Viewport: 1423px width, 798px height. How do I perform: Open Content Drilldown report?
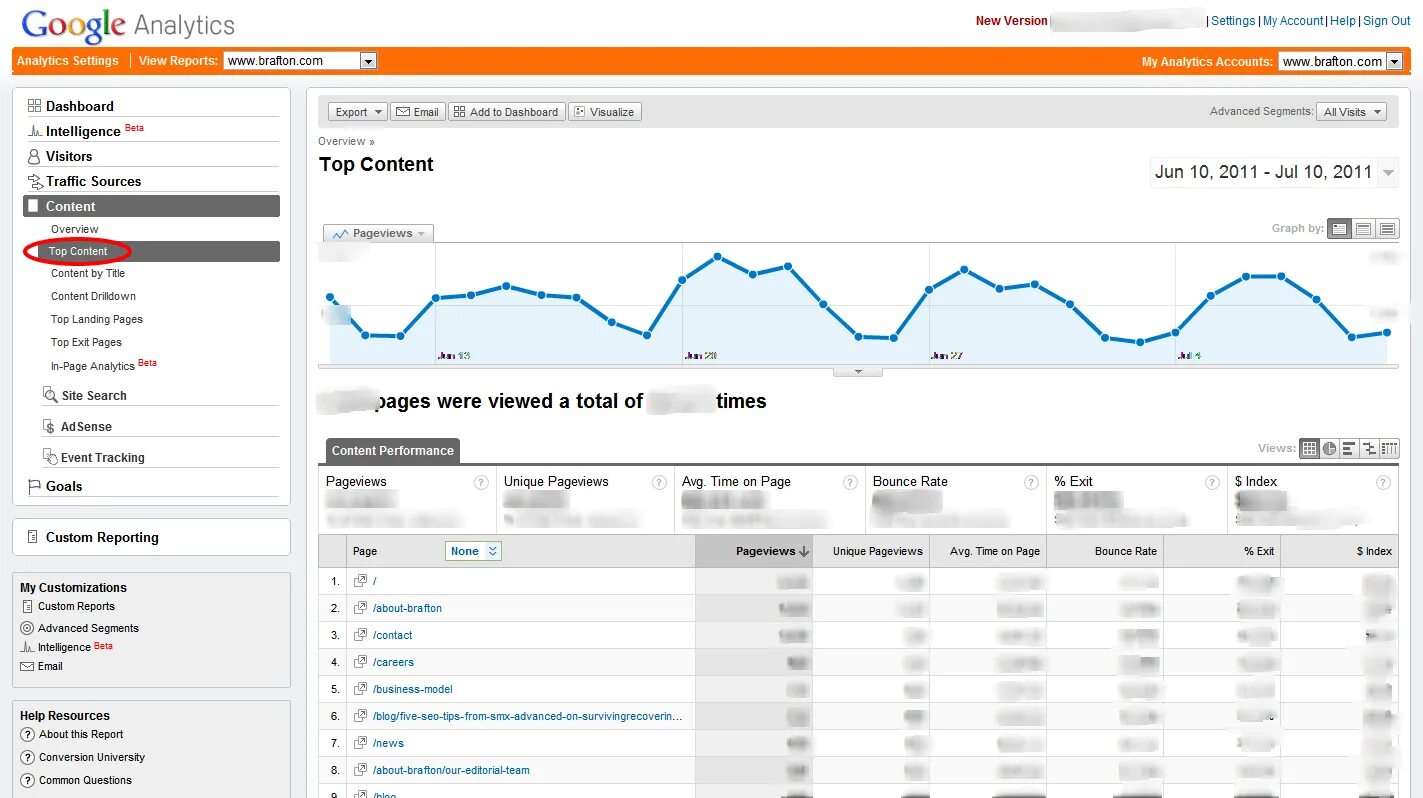pos(93,296)
